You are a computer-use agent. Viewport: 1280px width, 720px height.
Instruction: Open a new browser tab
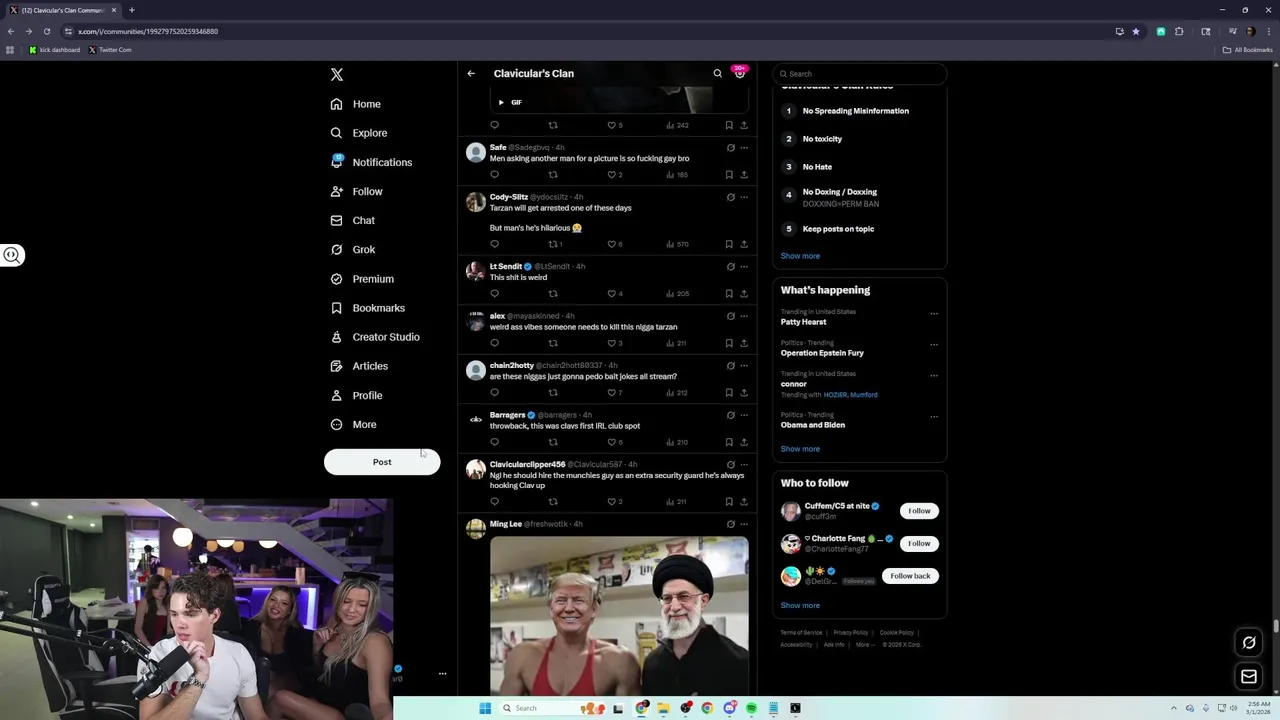[x=131, y=10]
